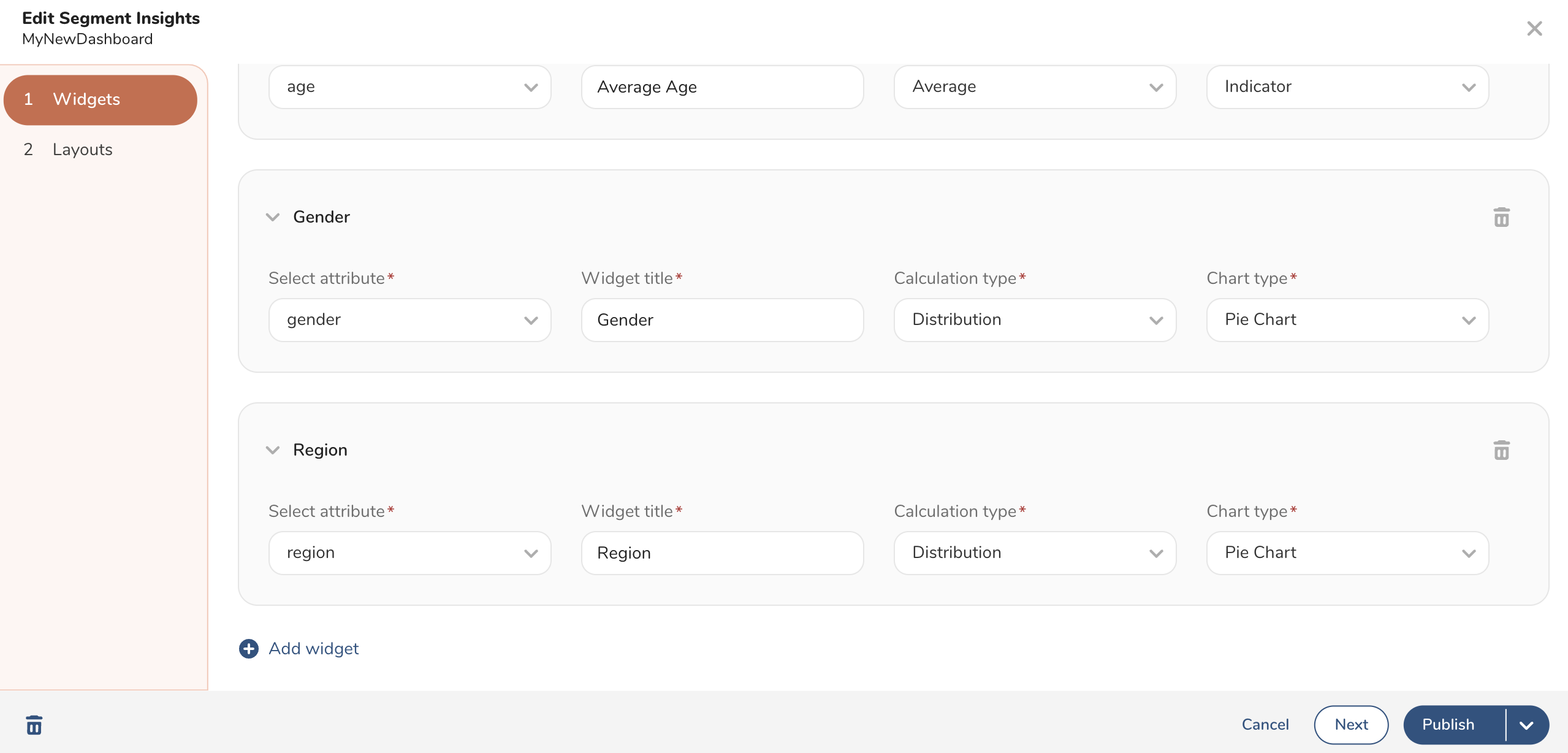This screenshot has height=753, width=1568.
Task: Select the Widgets step in sidebar
Action: 101,99
